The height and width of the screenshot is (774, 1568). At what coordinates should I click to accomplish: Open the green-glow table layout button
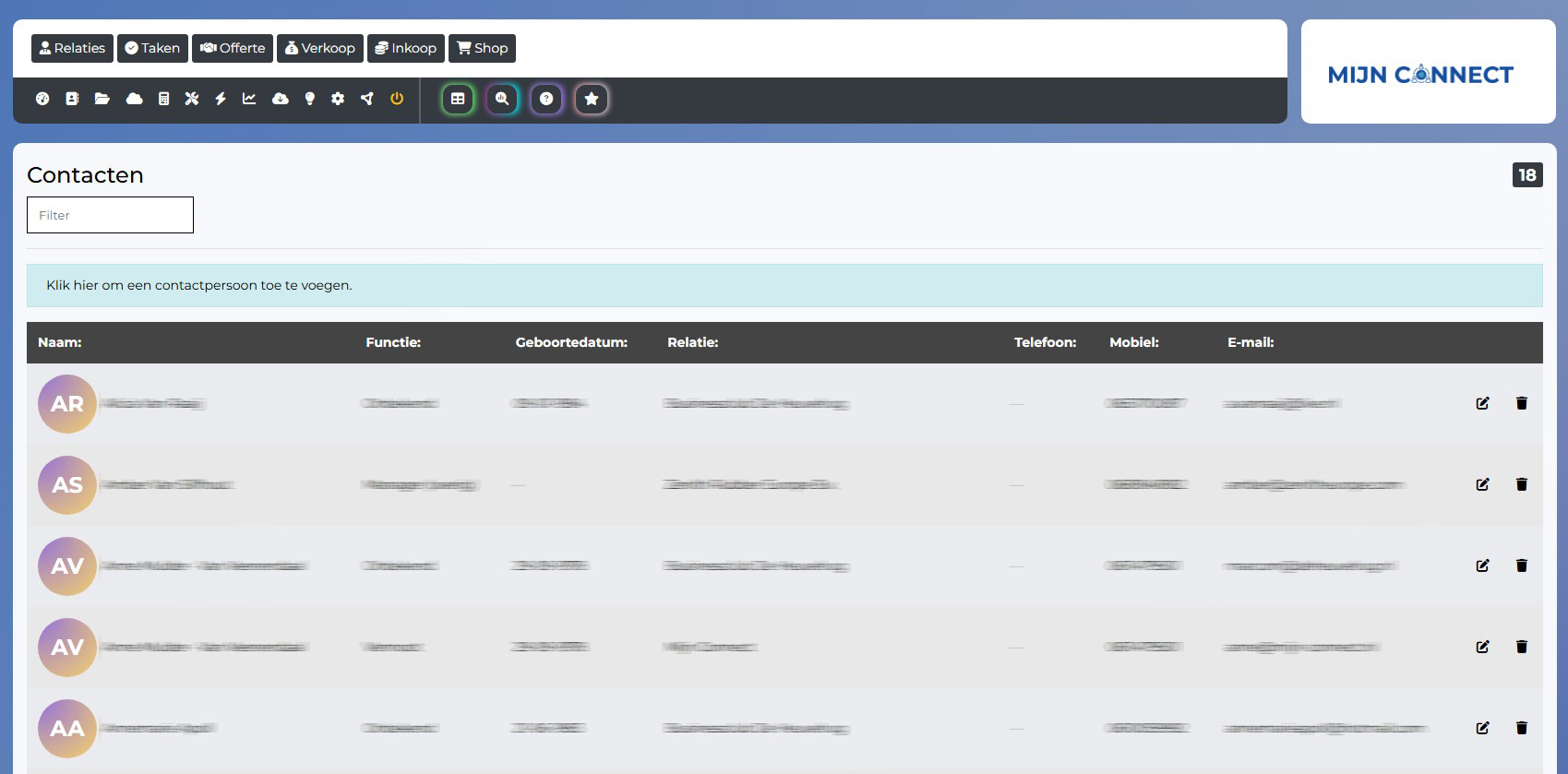click(458, 99)
